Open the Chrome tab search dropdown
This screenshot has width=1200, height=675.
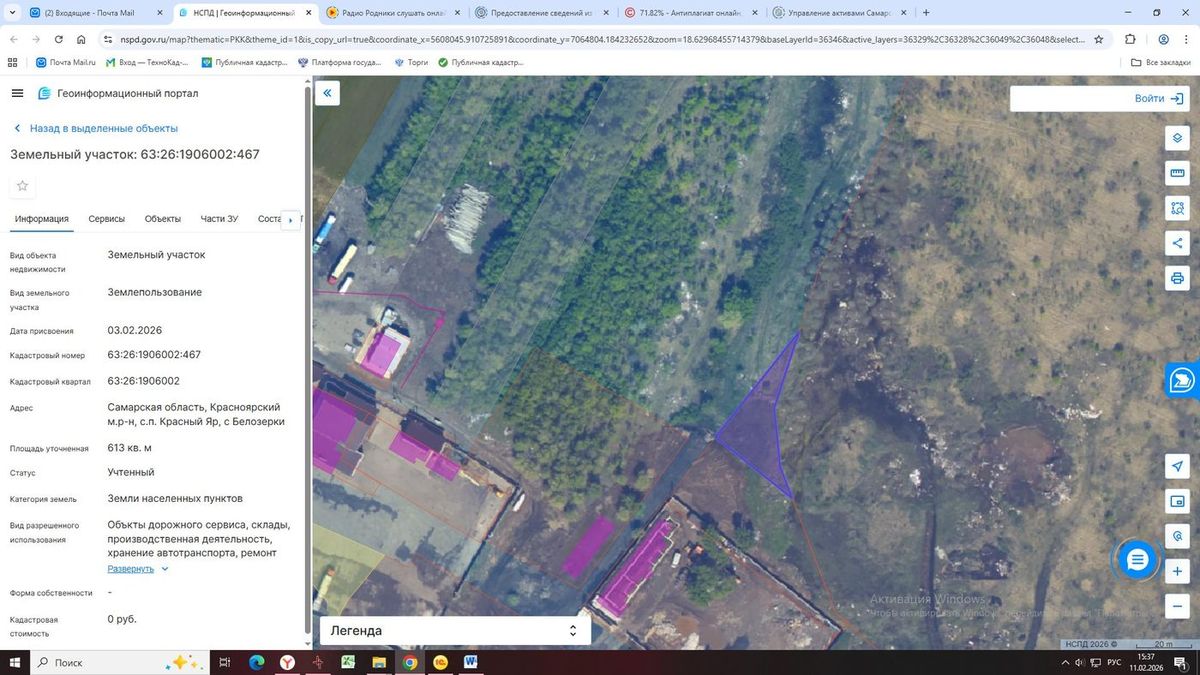11,13
